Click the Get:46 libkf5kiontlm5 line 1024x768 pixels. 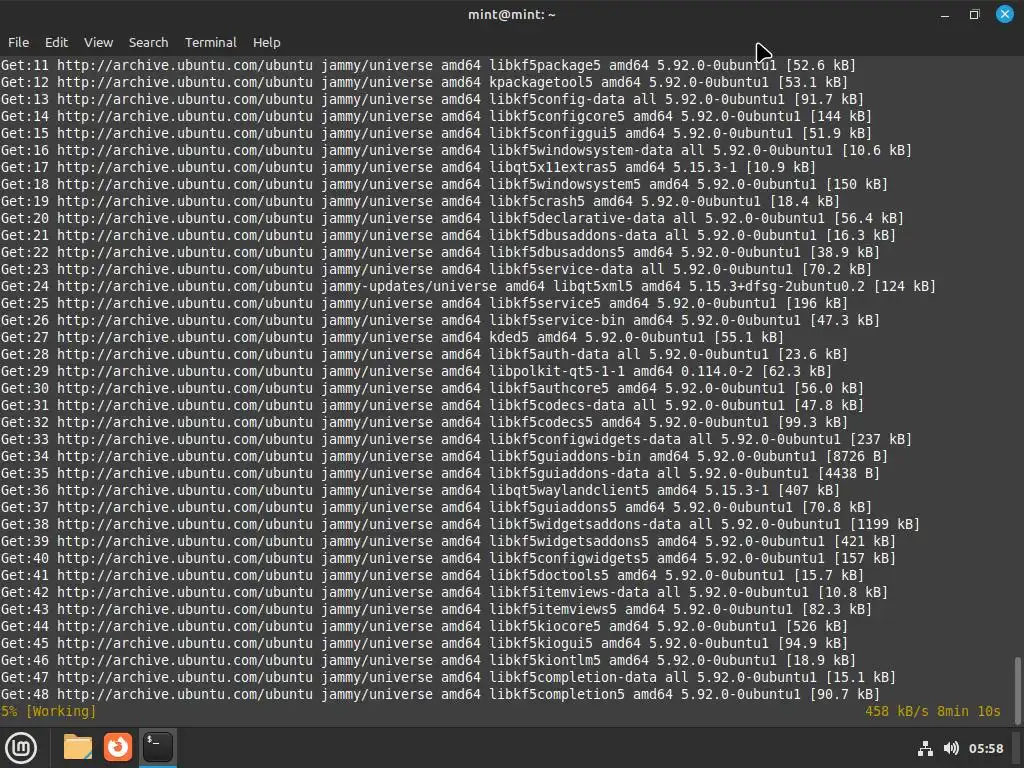428,660
